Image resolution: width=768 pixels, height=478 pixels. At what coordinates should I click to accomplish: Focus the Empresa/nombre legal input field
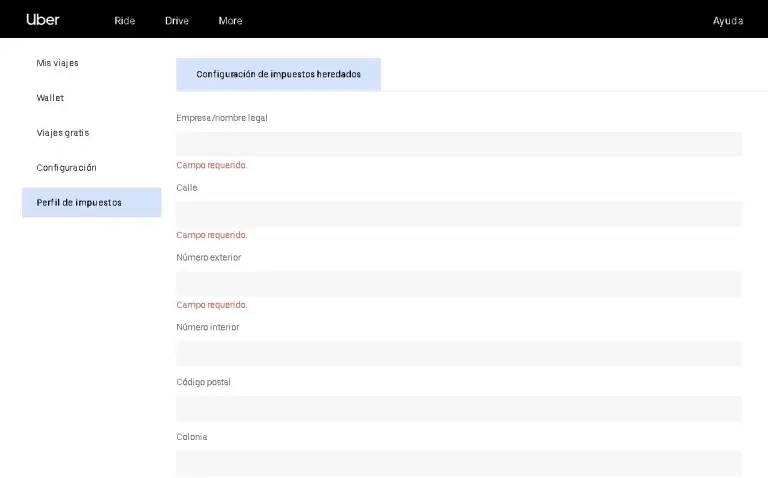(458, 144)
